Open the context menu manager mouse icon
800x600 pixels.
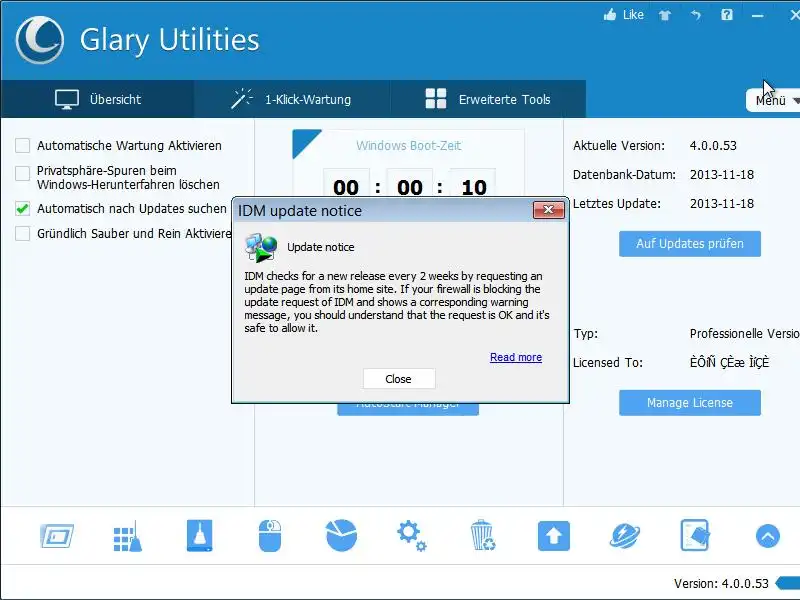pos(270,536)
